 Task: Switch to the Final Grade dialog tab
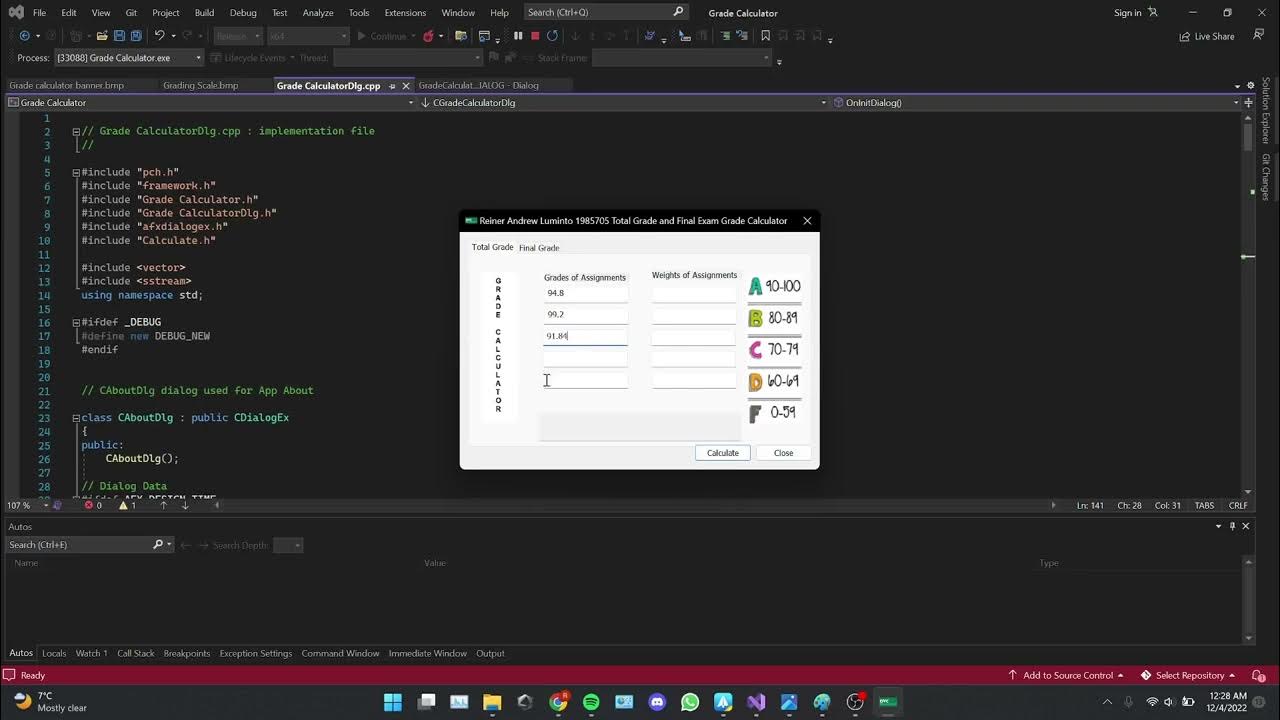click(x=539, y=248)
